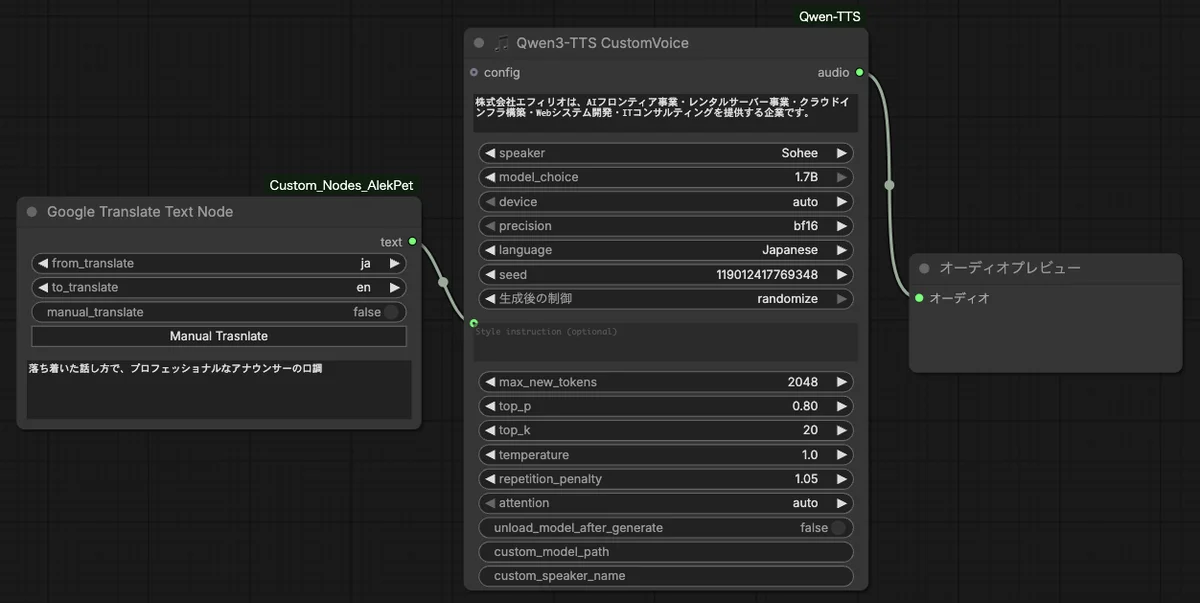The width and height of the screenshot is (1200, 603).
Task: Toggle the manual_translate switch
Action: [391, 312]
